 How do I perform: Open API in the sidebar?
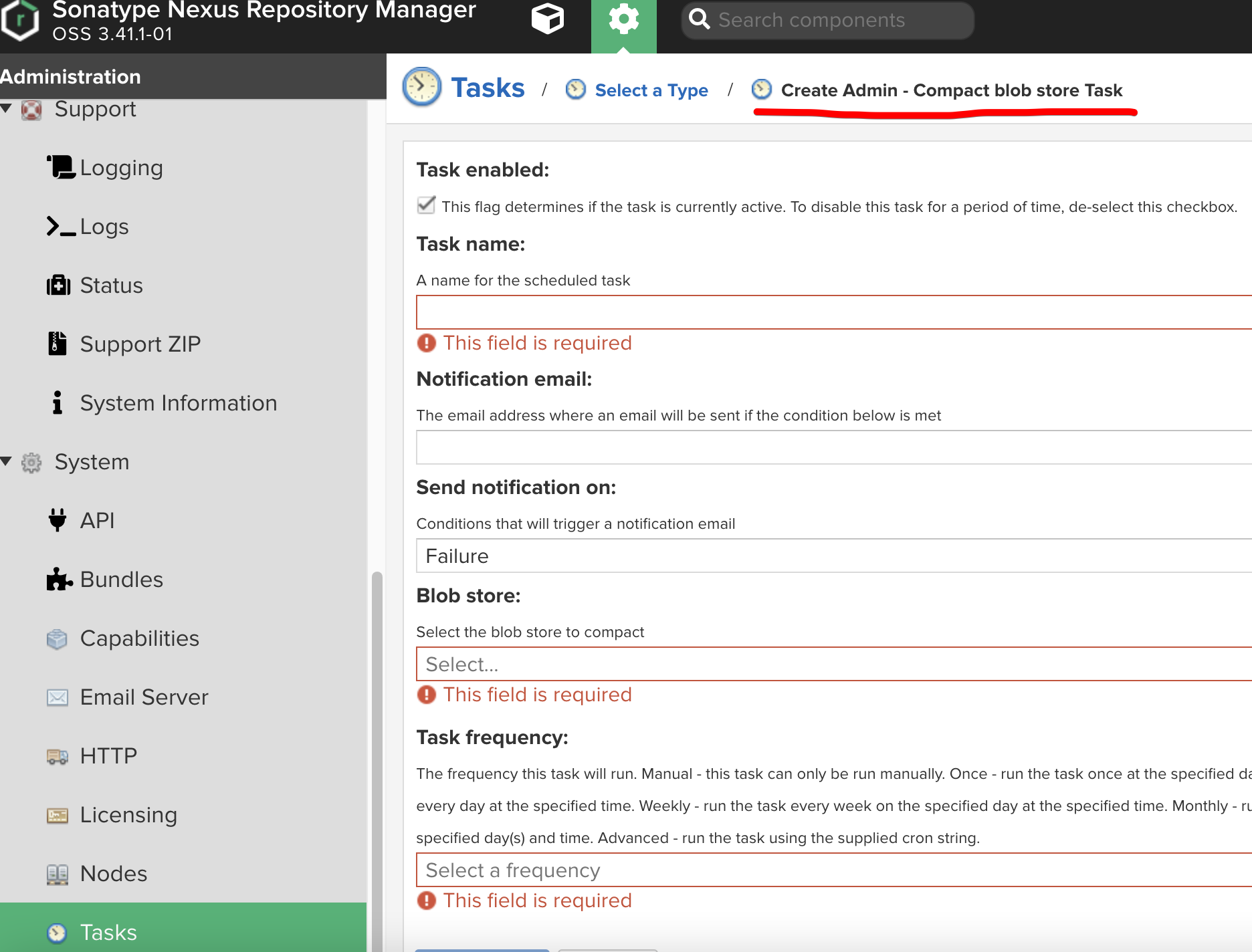[x=98, y=520]
